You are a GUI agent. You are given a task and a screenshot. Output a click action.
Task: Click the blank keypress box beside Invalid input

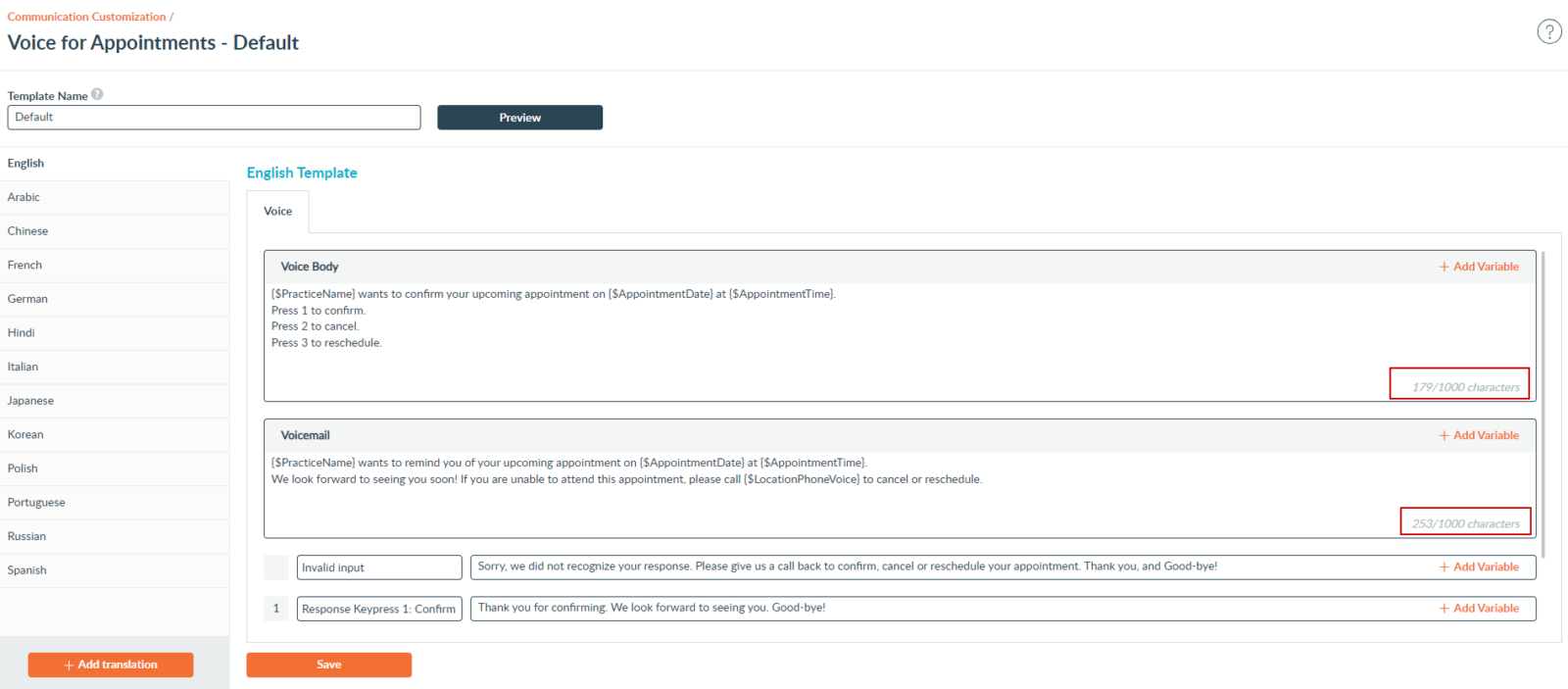pyautogui.click(x=276, y=567)
